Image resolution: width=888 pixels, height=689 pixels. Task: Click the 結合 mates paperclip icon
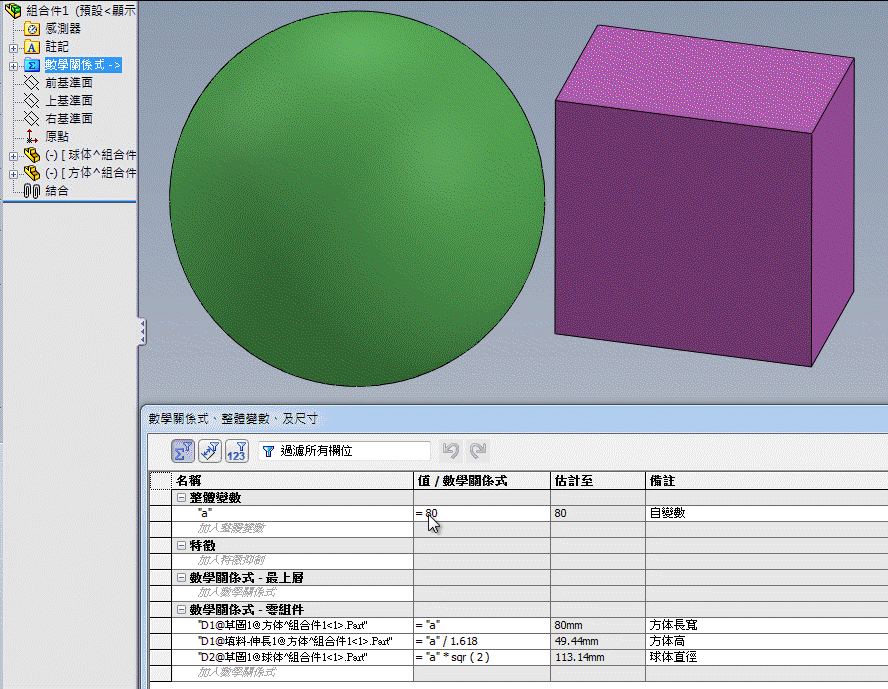click(32, 191)
